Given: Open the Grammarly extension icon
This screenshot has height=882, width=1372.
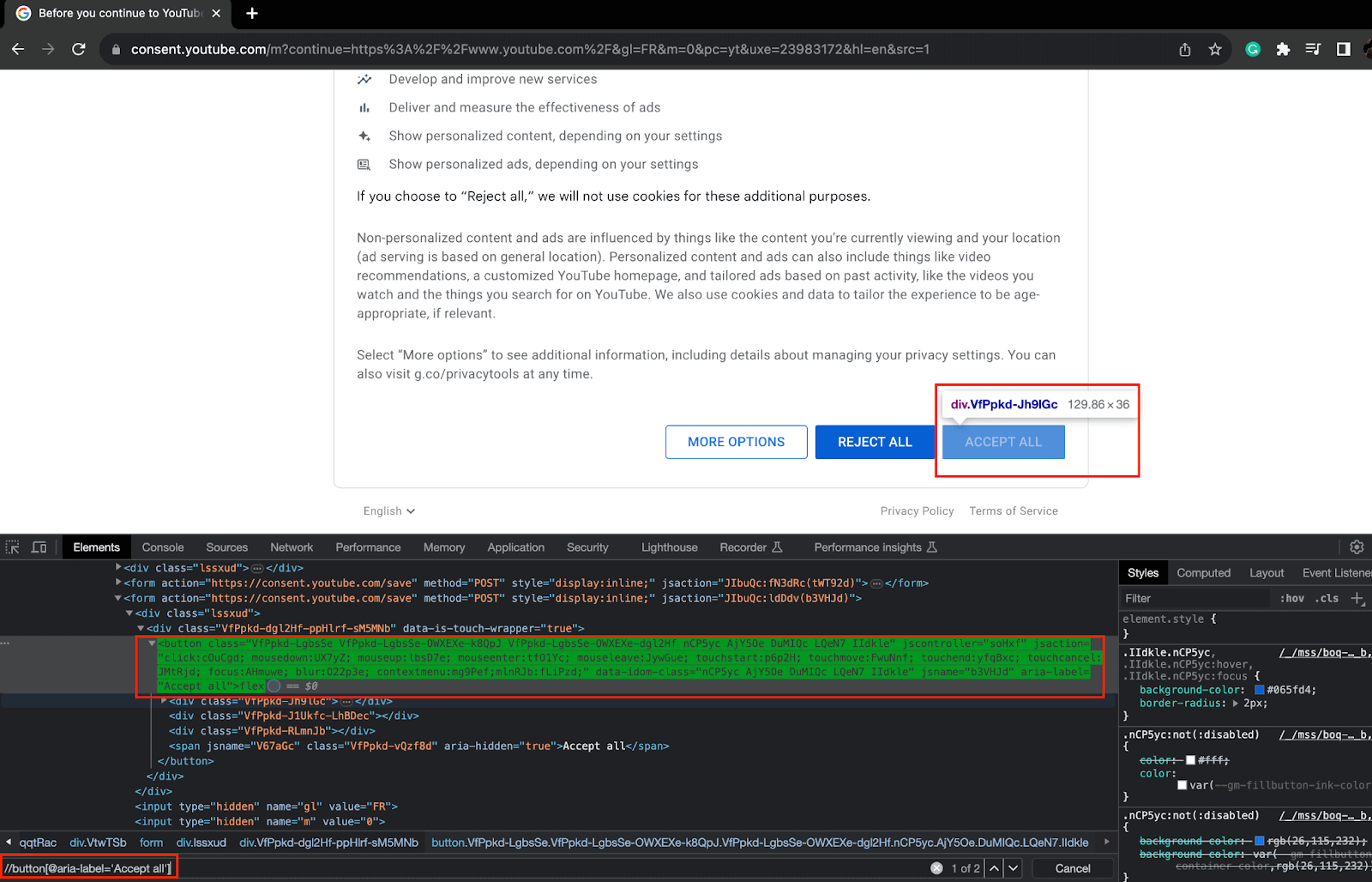Looking at the screenshot, I should point(1253,49).
